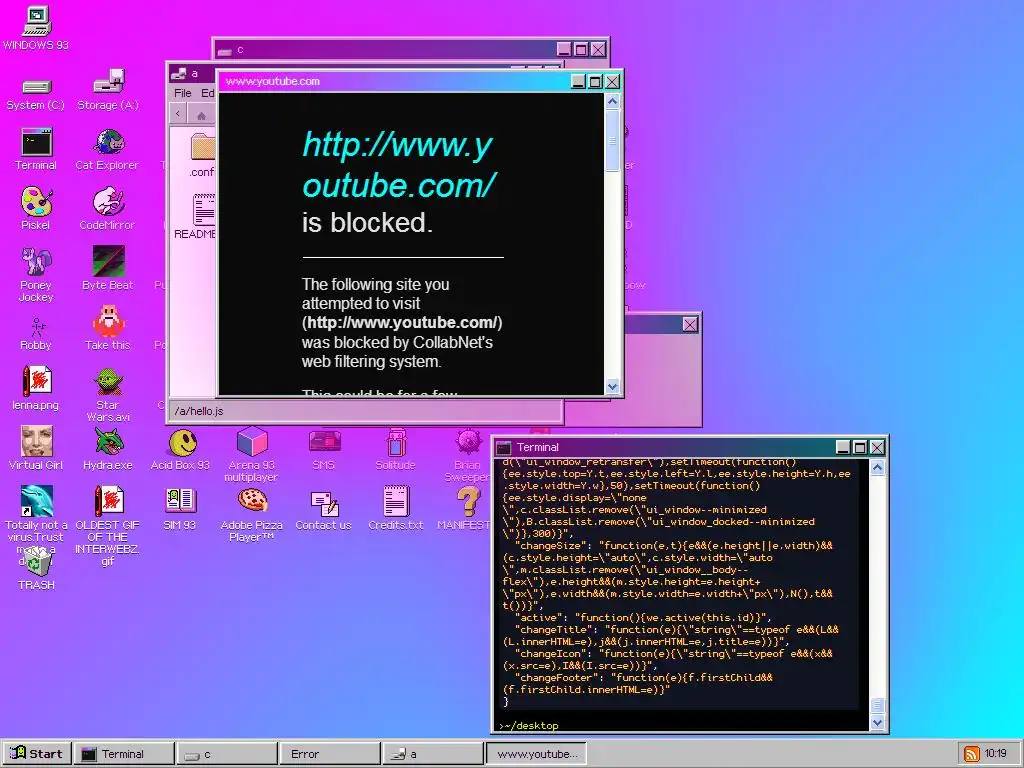Open the Brian Sweeper icon

click(x=468, y=455)
